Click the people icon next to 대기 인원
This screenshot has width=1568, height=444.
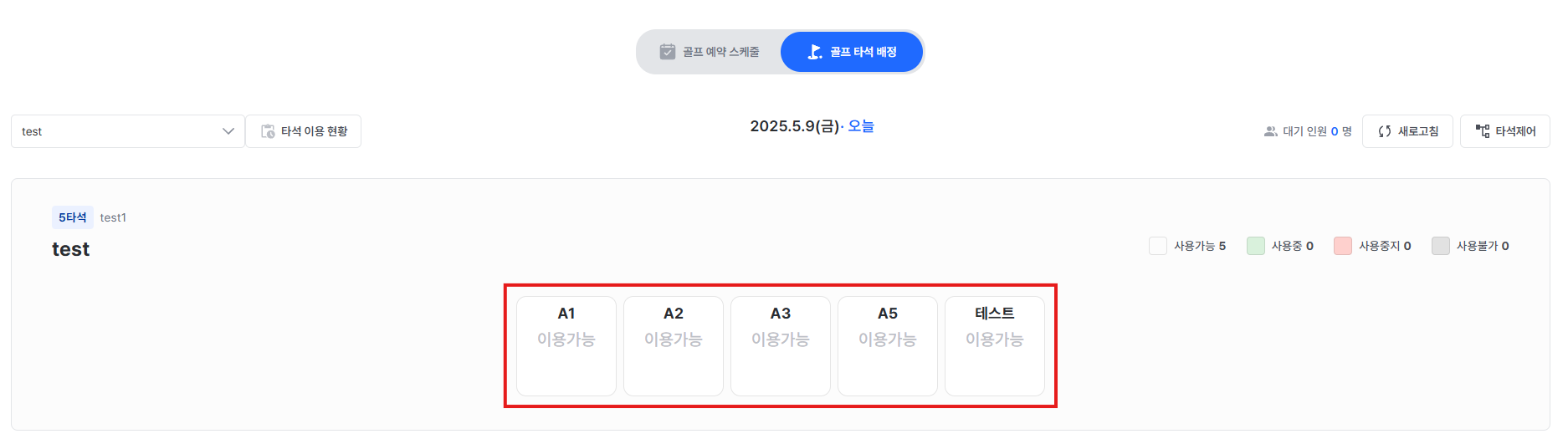pyautogui.click(x=1270, y=131)
